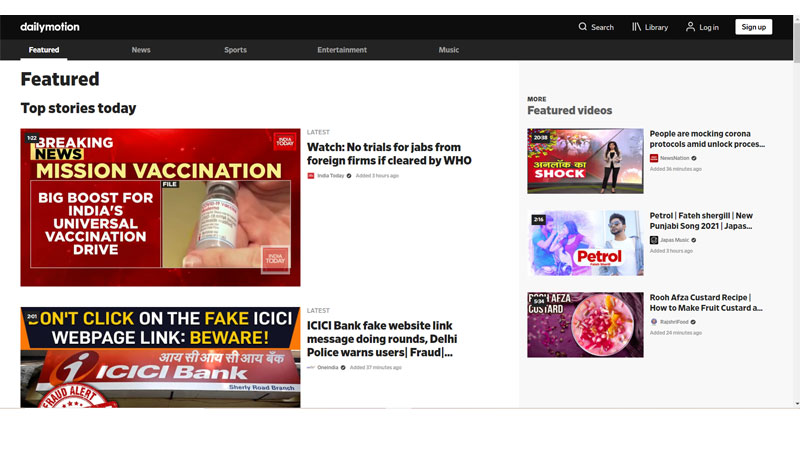Click the 'Added 24 minutes ago' text

(676, 333)
